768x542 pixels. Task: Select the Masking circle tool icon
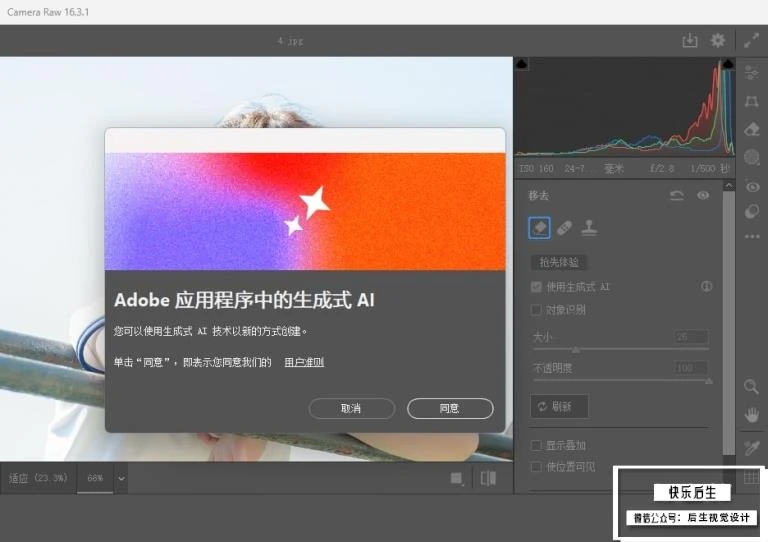[x=751, y=157]
